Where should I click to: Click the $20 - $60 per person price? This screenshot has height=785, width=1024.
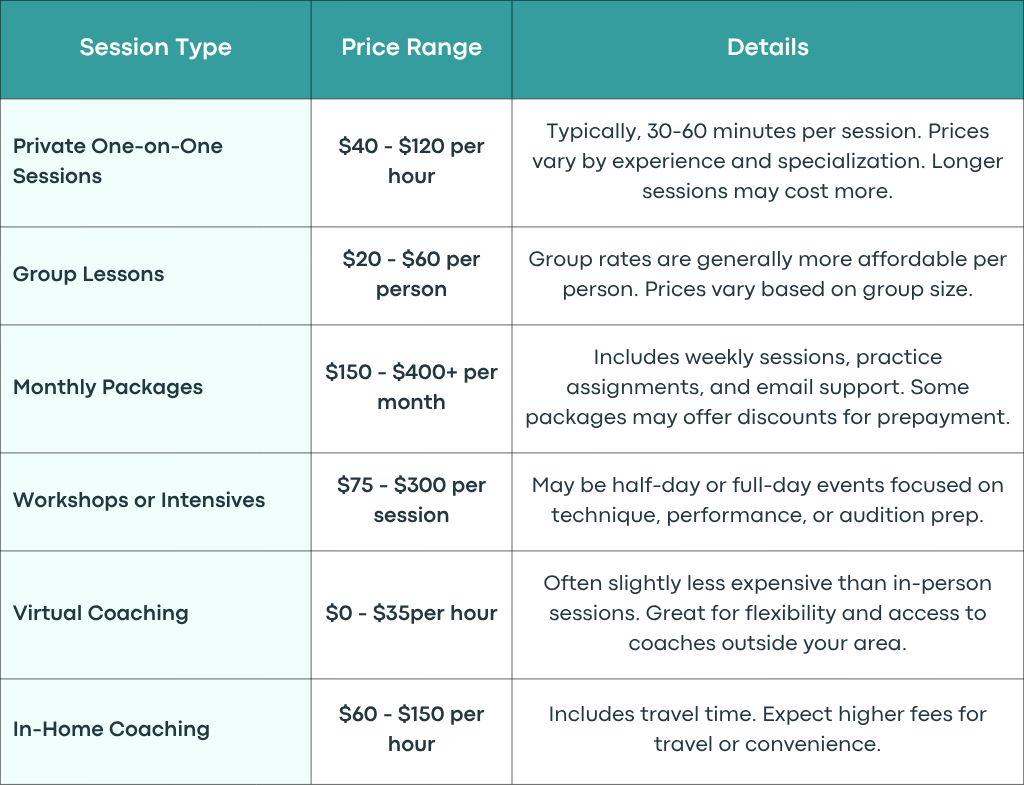(411, 274)
